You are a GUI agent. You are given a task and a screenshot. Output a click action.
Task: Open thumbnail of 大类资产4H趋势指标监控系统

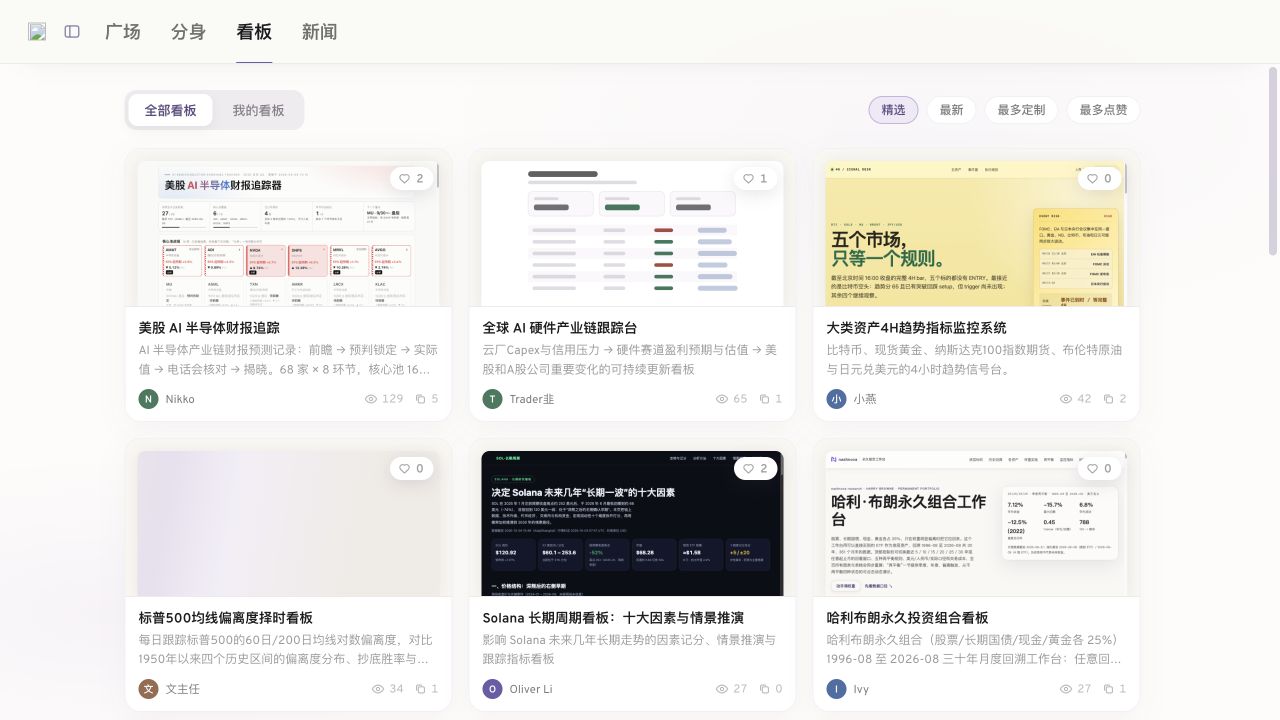pyautogui.click(x=976, y=233)
